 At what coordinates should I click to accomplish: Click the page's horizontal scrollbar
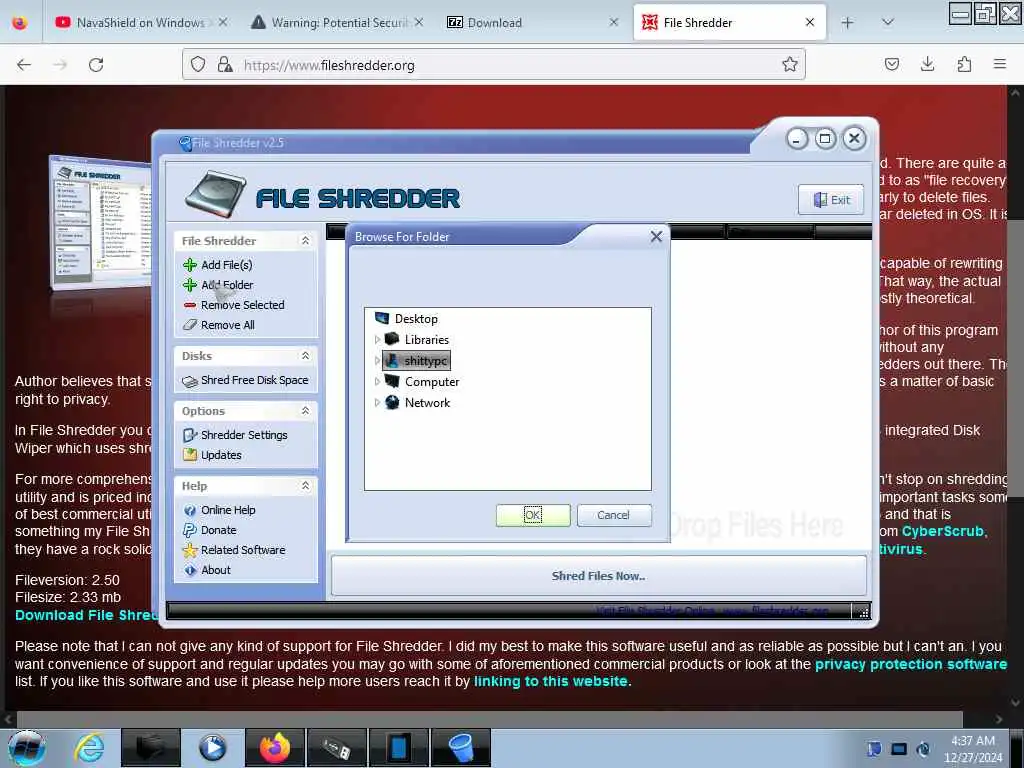[490, 719]
